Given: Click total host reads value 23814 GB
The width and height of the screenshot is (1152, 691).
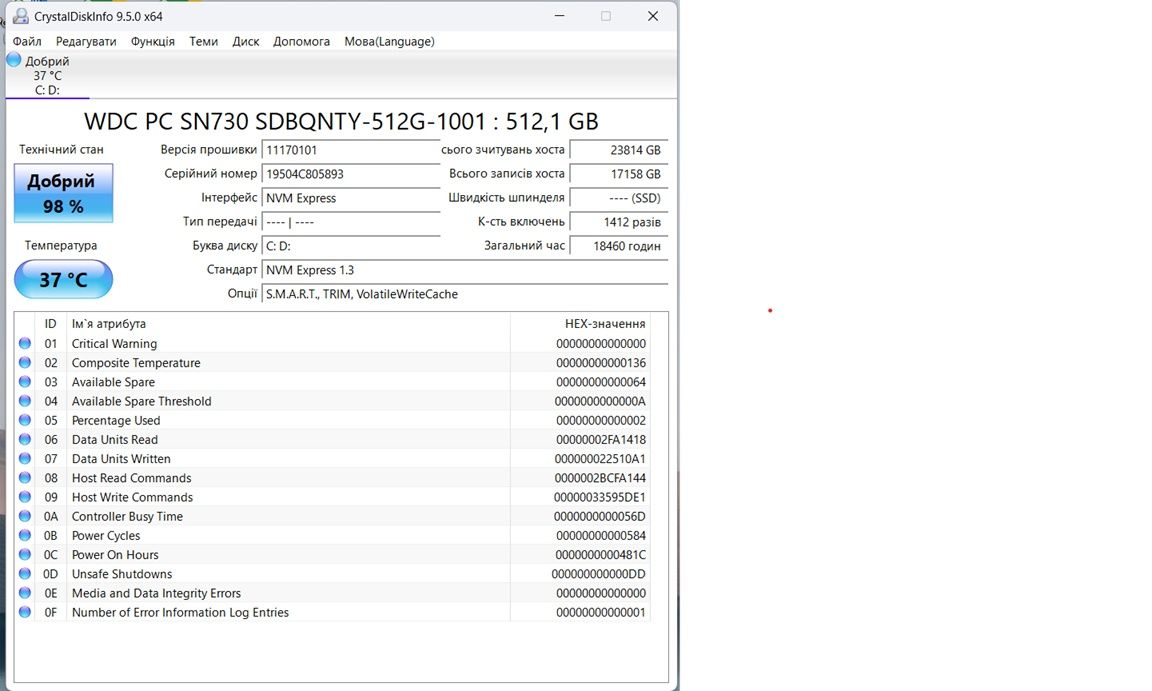Looking at the screenshot, I should point(619,150).
